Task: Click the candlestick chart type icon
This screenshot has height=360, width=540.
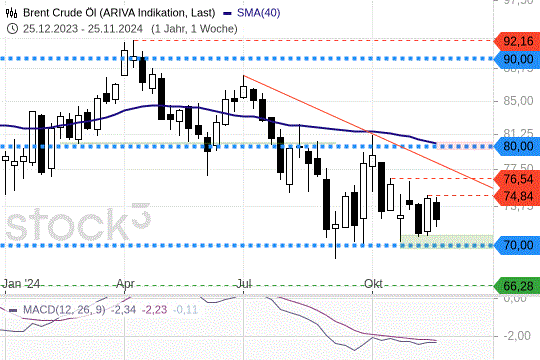Action: tap(11, 13)
